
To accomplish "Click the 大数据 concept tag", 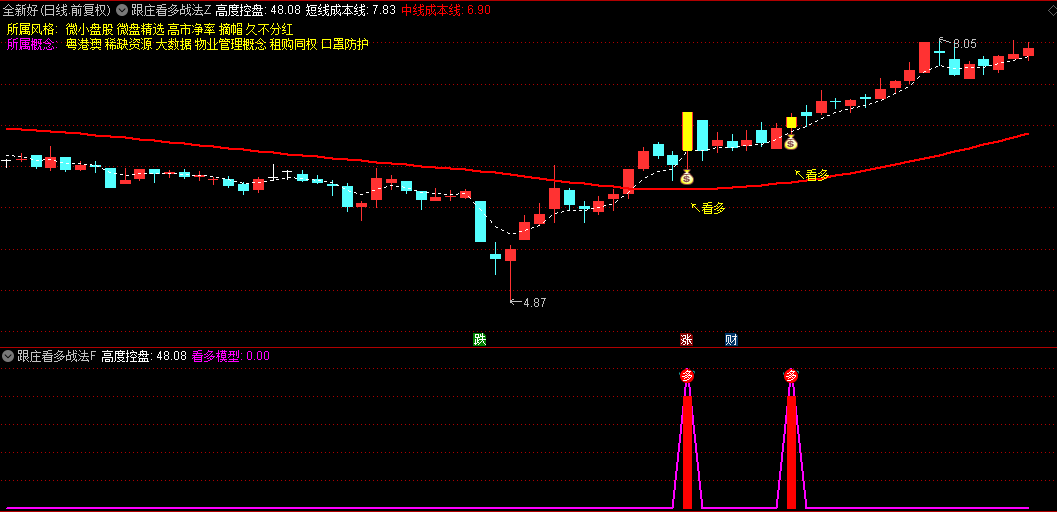I will (x=173, y=44).
